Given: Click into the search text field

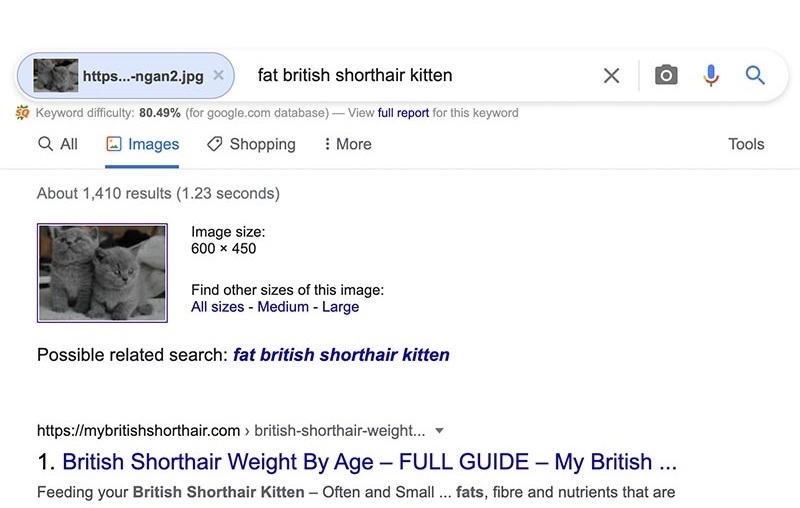Looking at the screenshot, I should point(420,75).
